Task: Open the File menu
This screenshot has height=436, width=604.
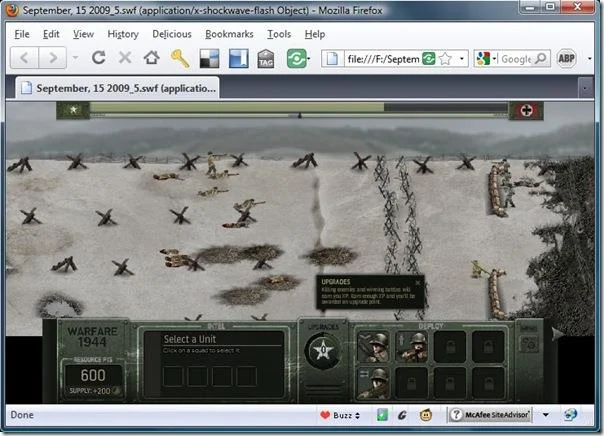Action: click(x=22, y=34)
